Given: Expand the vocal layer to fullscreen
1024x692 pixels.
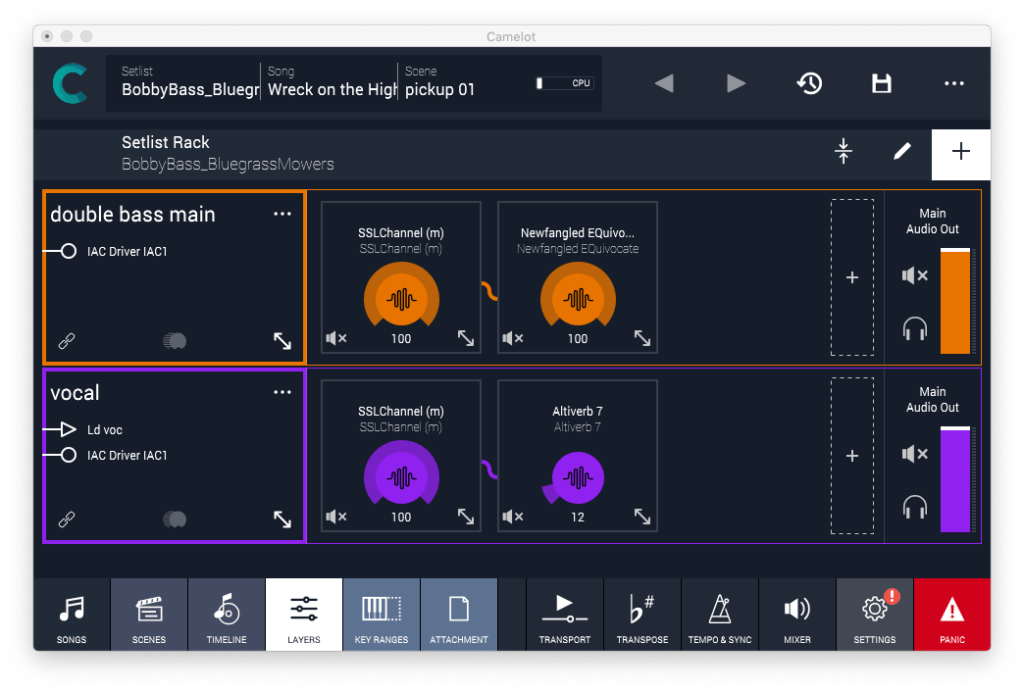Looking at the screenshot, I should pyautogui.click(x=282, y=519).
